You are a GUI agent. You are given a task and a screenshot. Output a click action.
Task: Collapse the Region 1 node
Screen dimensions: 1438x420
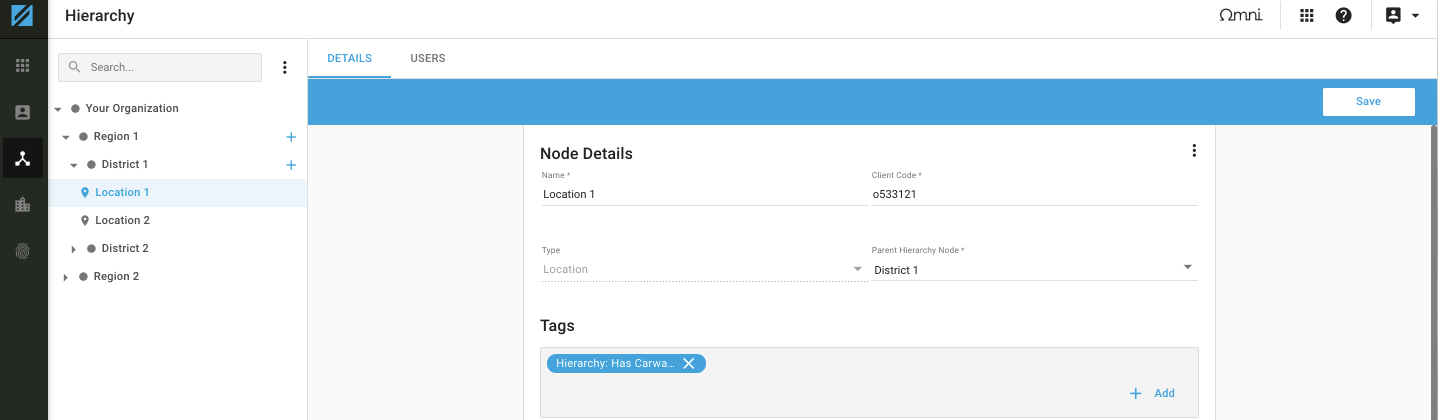[66, 137]
